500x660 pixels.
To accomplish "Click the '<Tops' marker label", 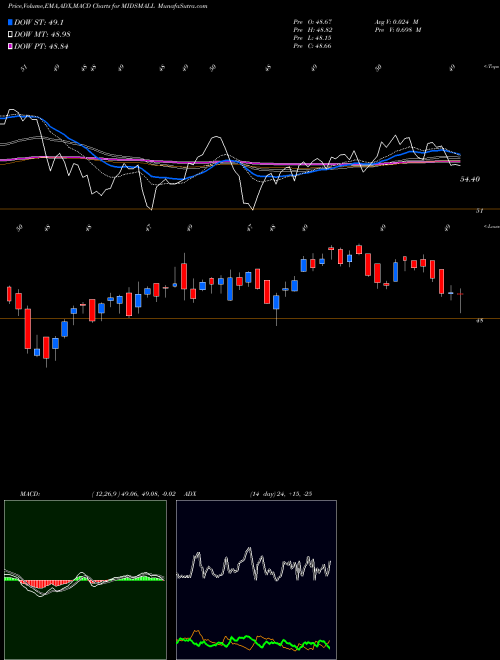I will point(491,67).
